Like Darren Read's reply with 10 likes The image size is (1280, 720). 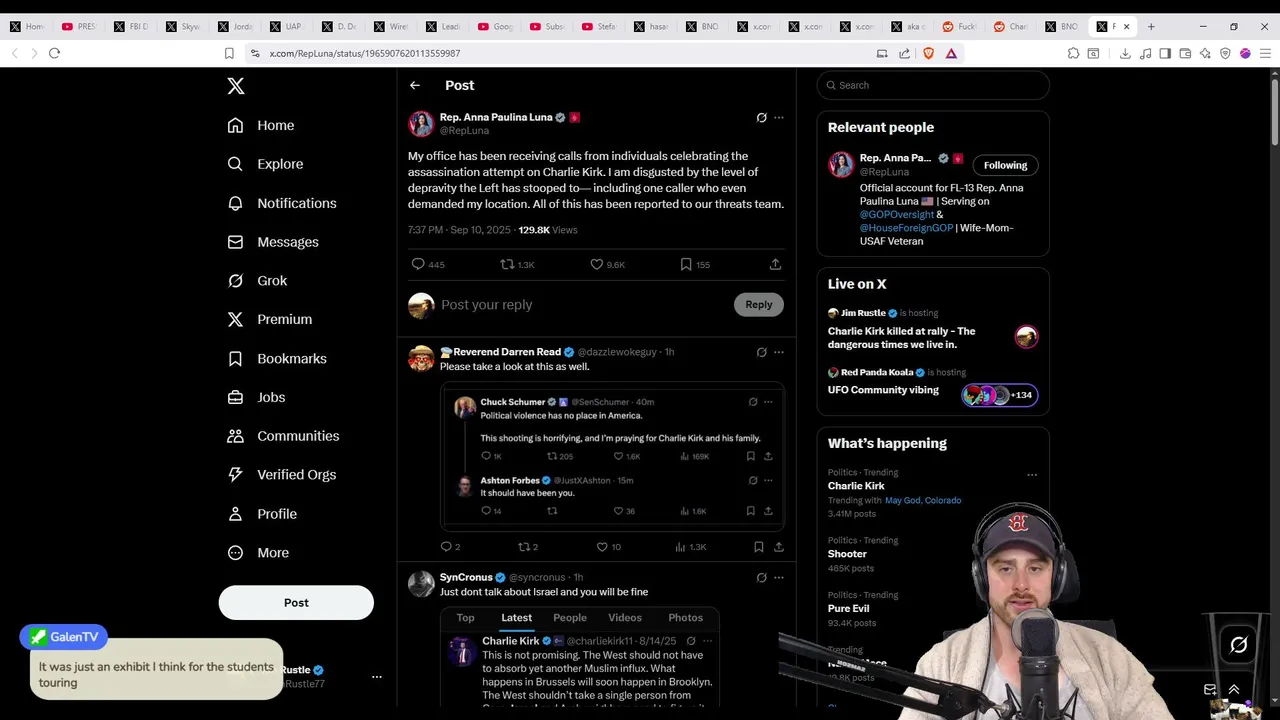tap(608, 547)
